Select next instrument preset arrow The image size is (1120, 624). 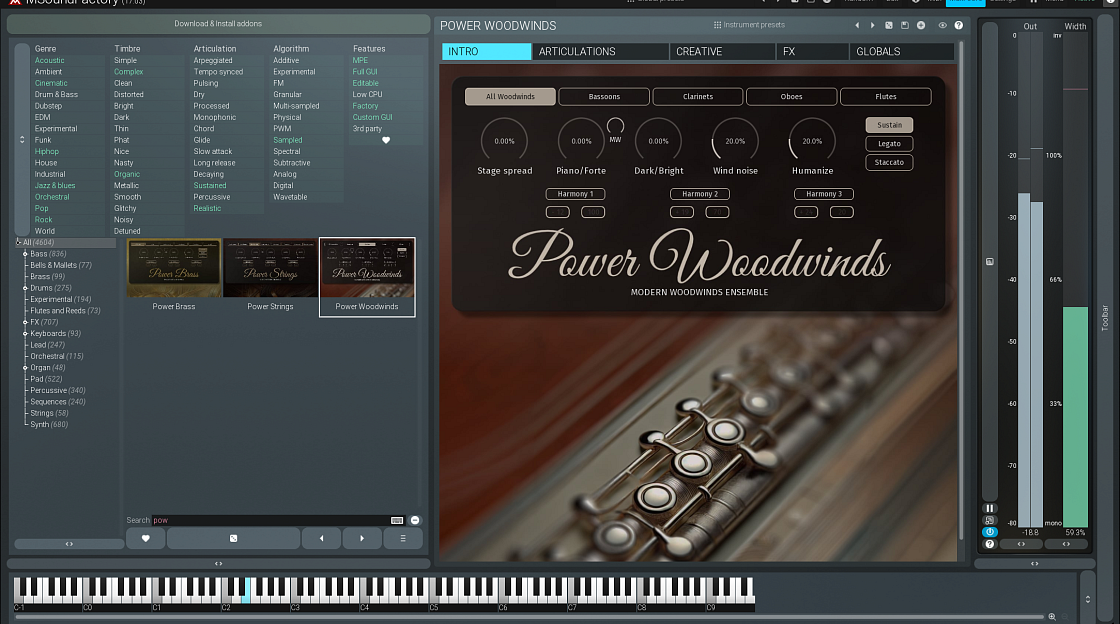pos(872,25)
